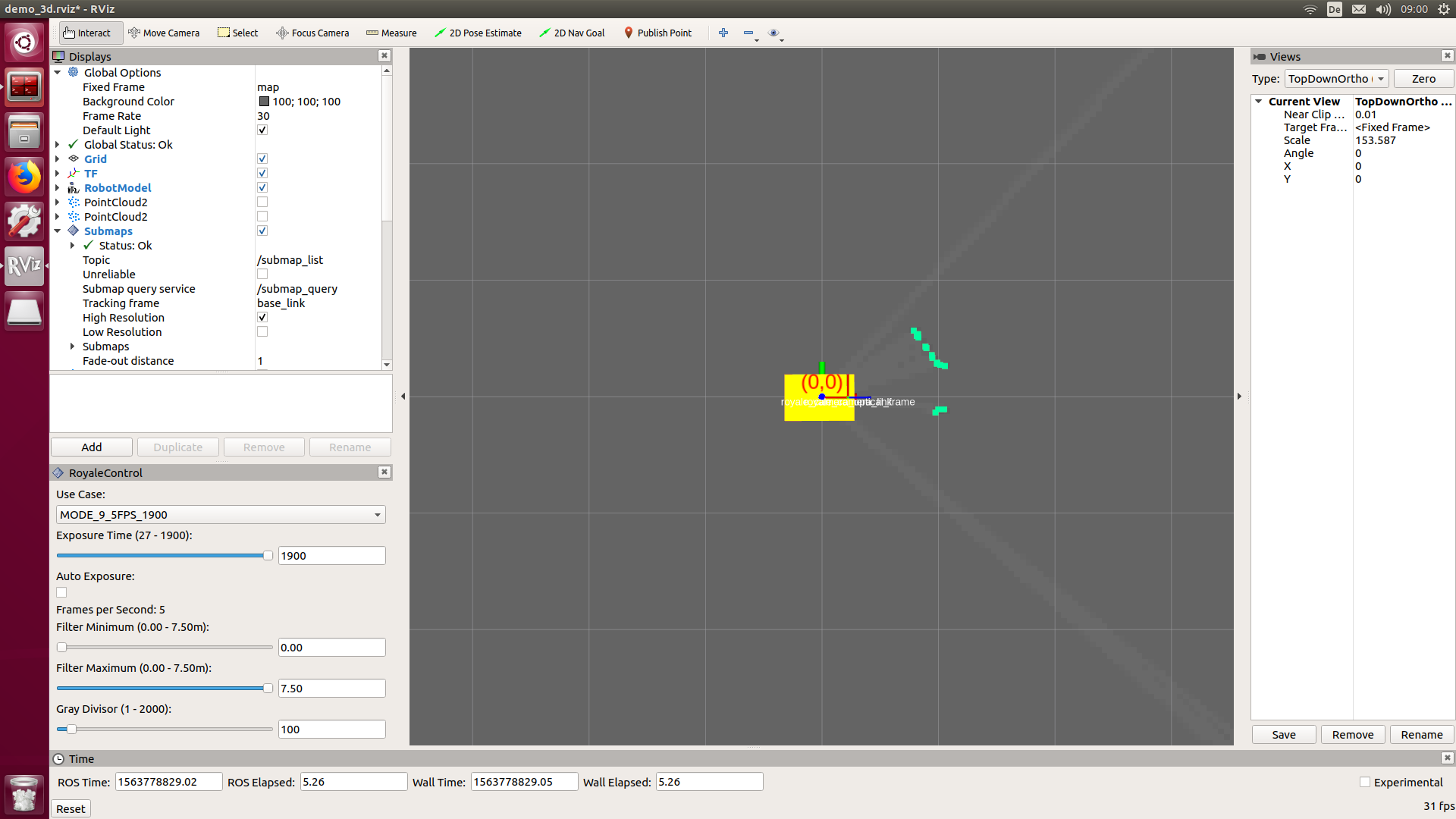1456x819 pixels.
Task: Click the plus add-tool icon in toolbar
Action: tap(723, 33)
